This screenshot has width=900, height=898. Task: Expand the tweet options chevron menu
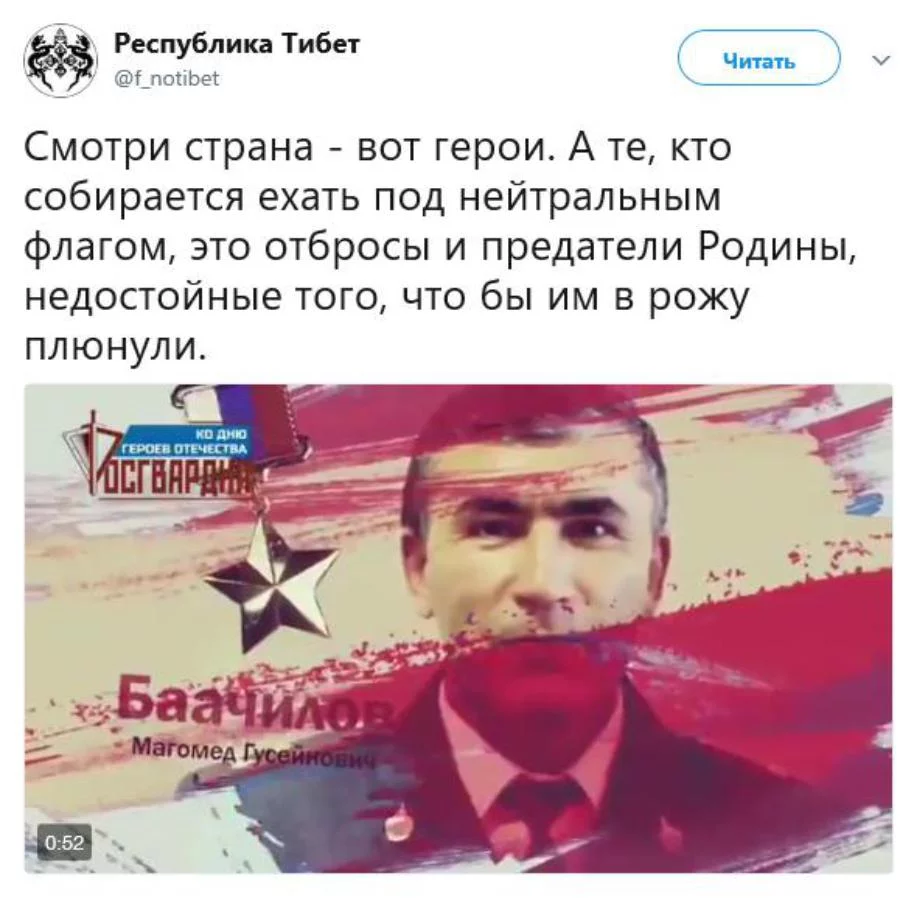tap(881, 60)
